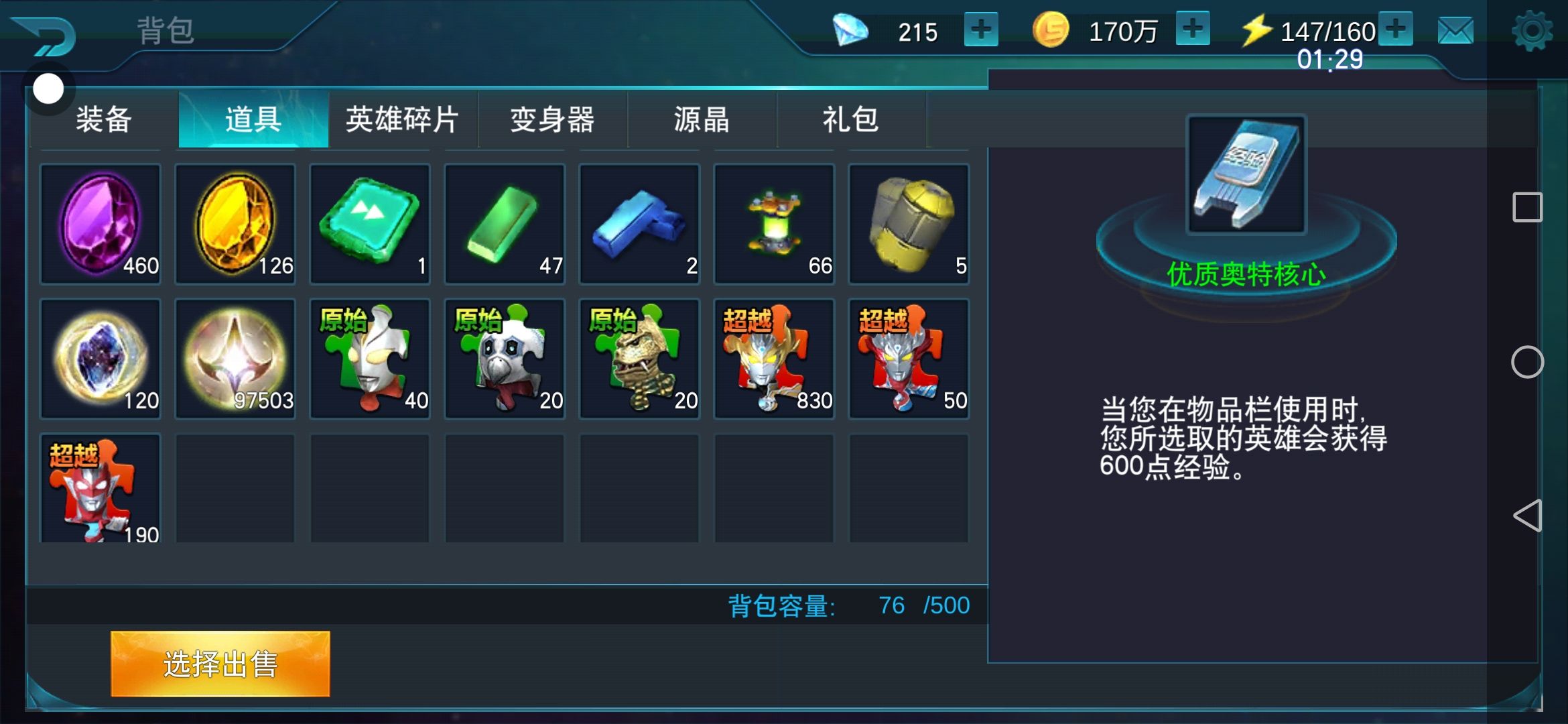Tap the back arrow icon

tap(44, 36)
